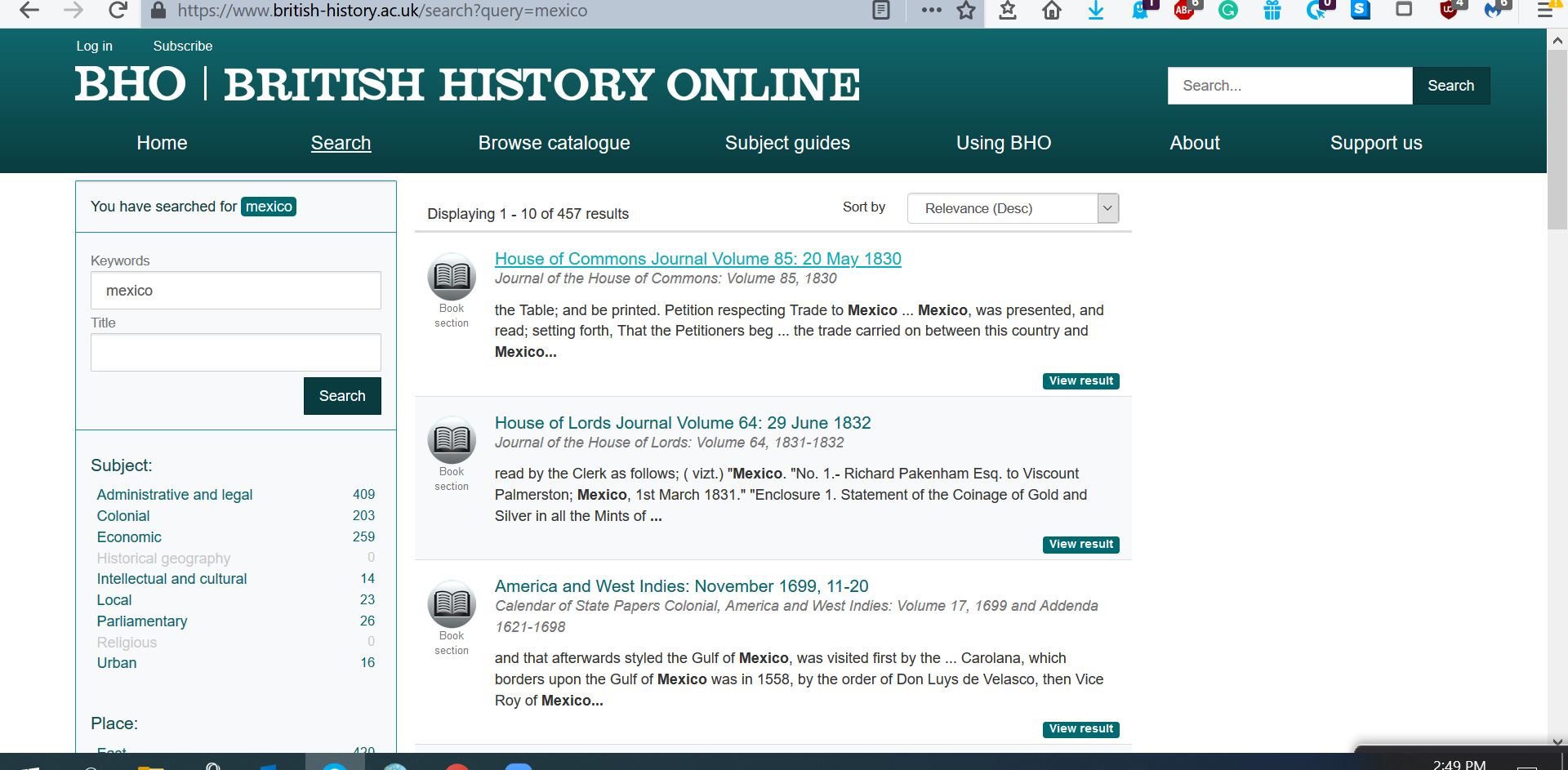The width and height of the screenshot is (1568, 770).
Task: Open House of Commons Journal Volume 85 link
Action: pyautogui.click(x=697, y=259)
